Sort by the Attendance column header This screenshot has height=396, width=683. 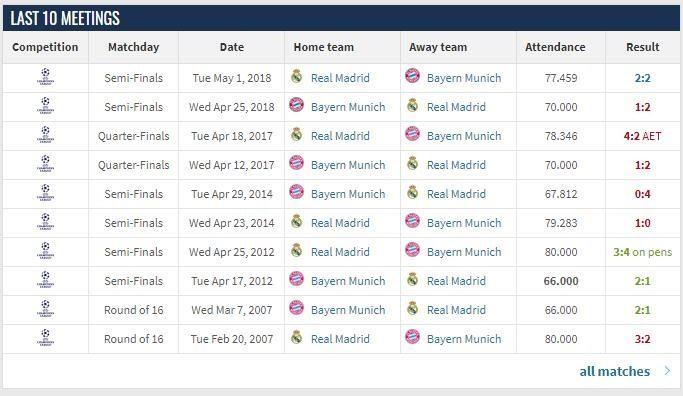(555, 47)
